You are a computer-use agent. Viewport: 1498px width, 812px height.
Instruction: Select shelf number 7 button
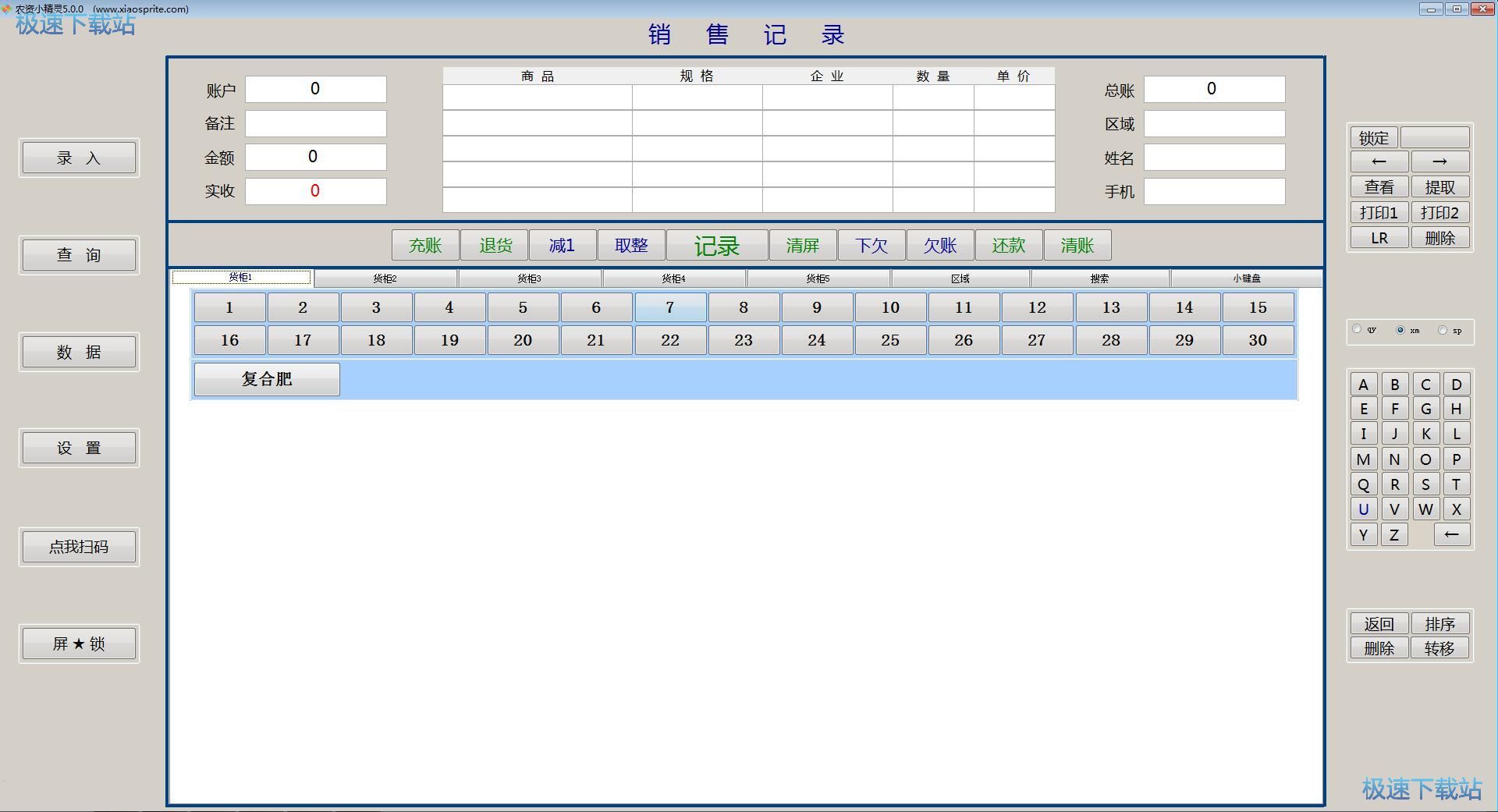point(670,307)
